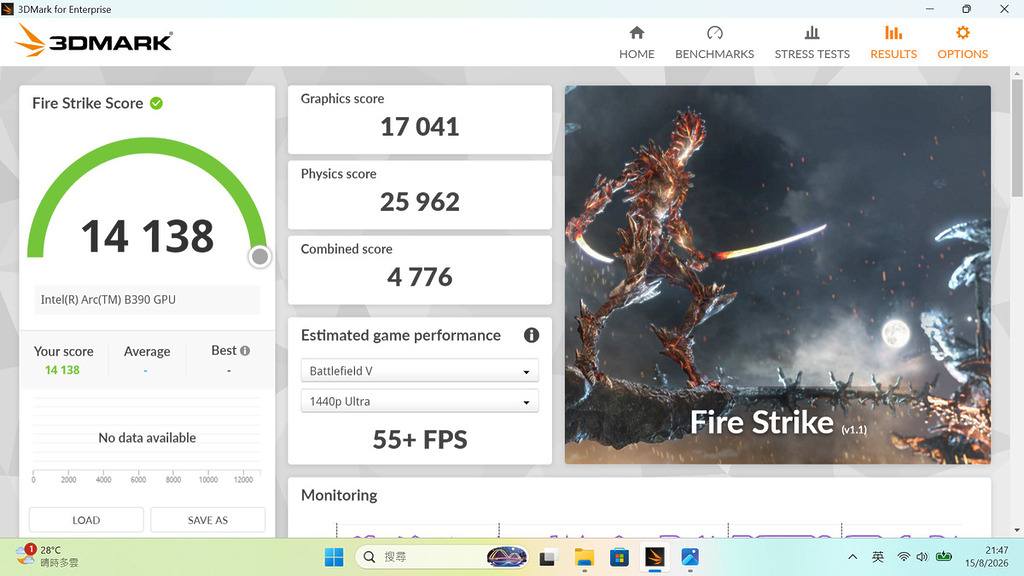This screenshot has width=1024, height=576.
Task: Expand the Battlefield V game dropdown
Action: pos(420,371)
